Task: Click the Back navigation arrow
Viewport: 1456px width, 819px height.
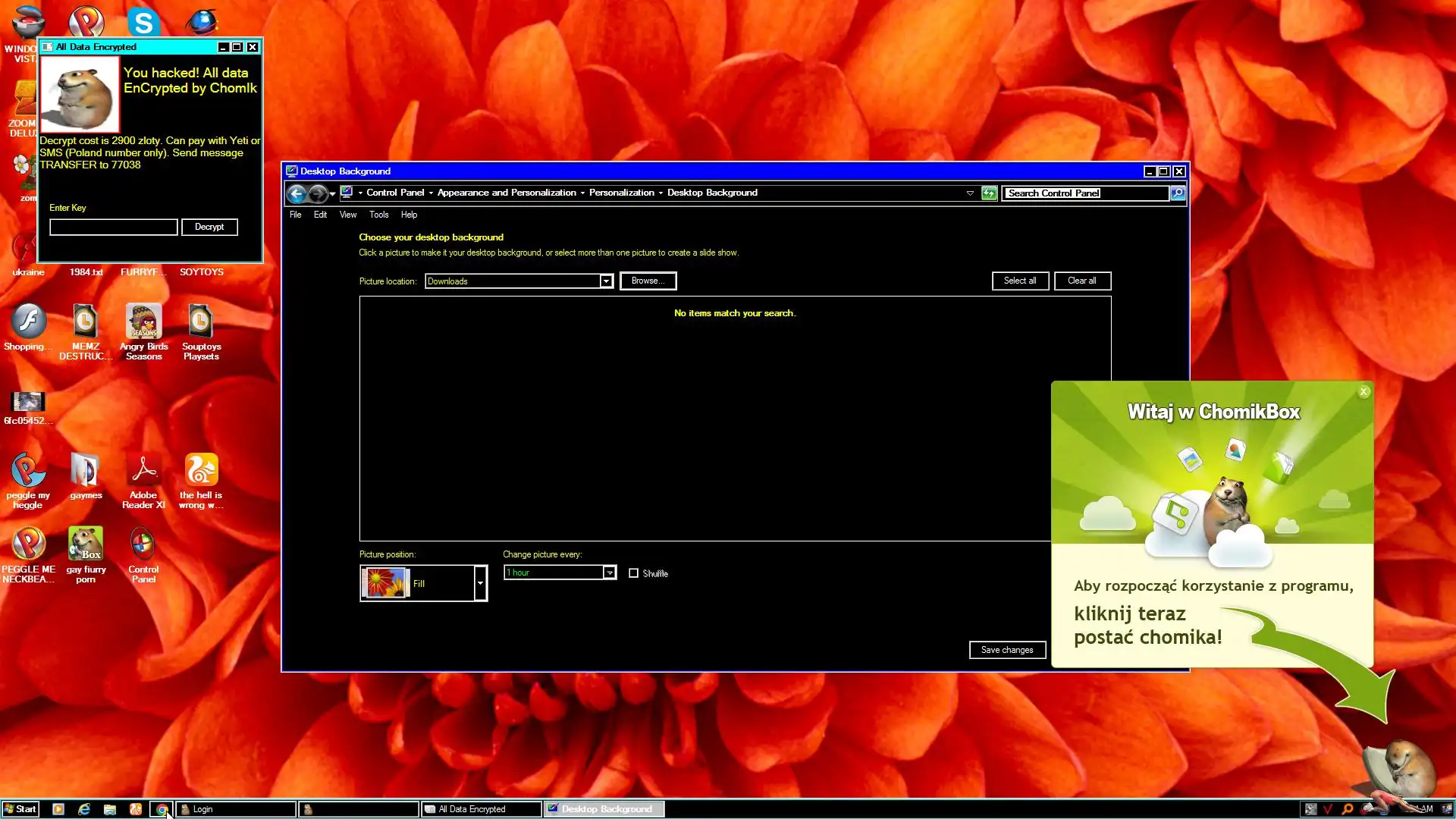Action: (x=297, y=193)
